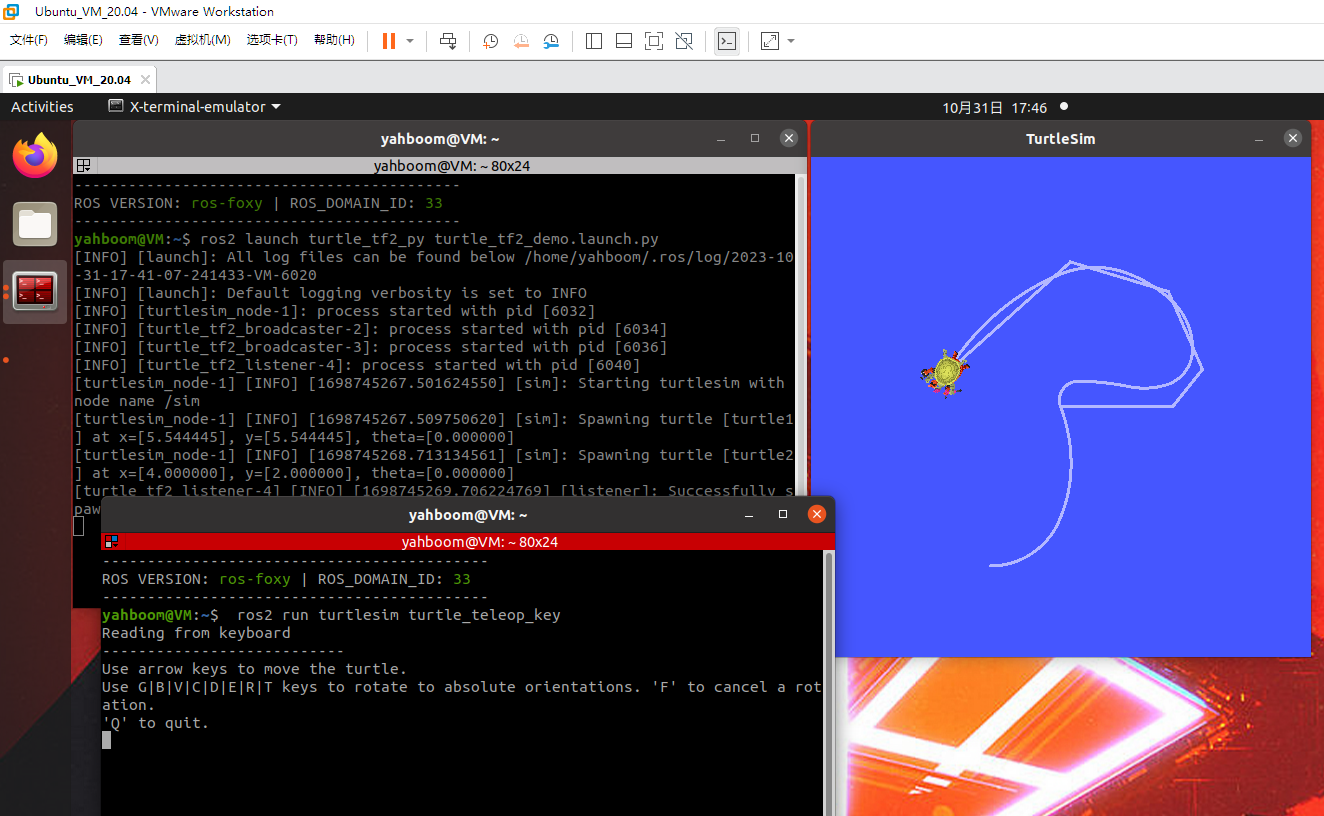Click the enter full screen icon
1324x816 pixels.
pos(653,41)
